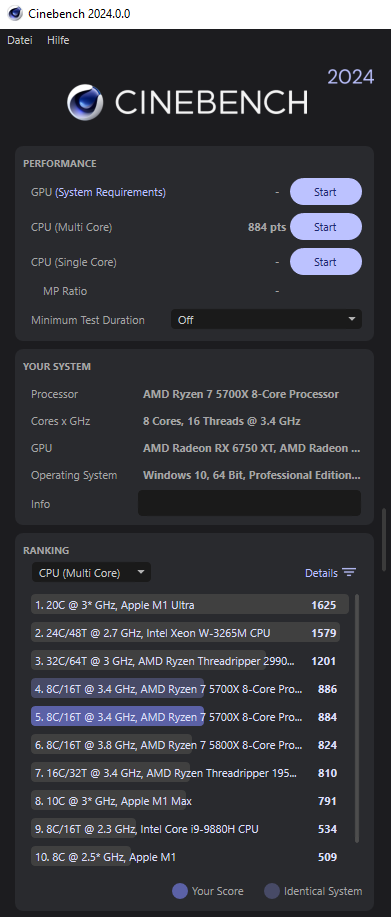Click the Cinebench sphere logo icon
This screenshot has height=917, width=391.
85,103
